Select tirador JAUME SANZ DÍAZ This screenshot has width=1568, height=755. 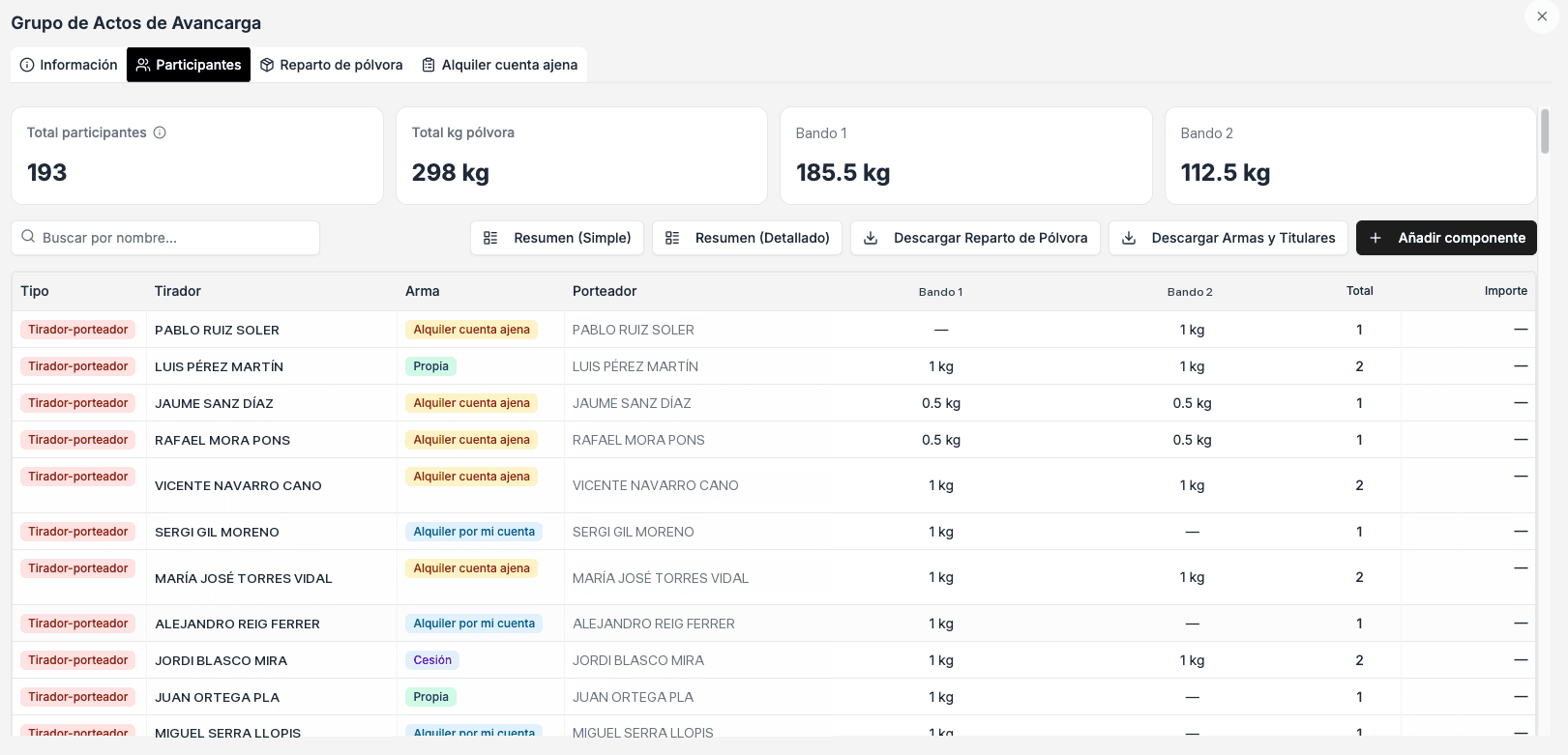coord(214,403)
